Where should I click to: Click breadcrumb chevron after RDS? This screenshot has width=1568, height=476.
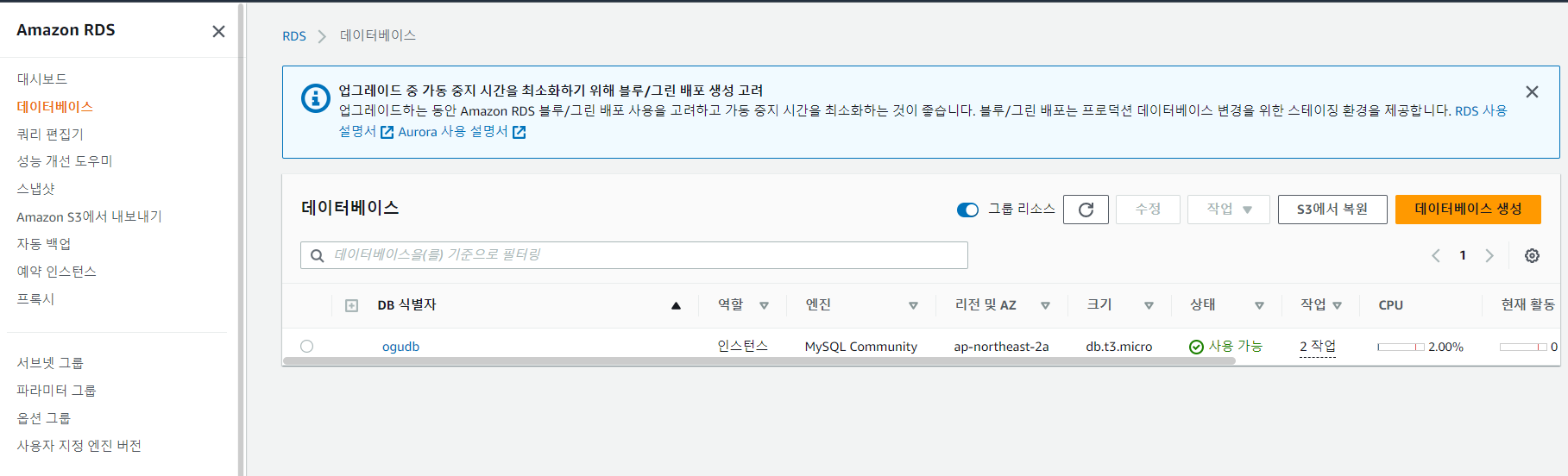322,36
